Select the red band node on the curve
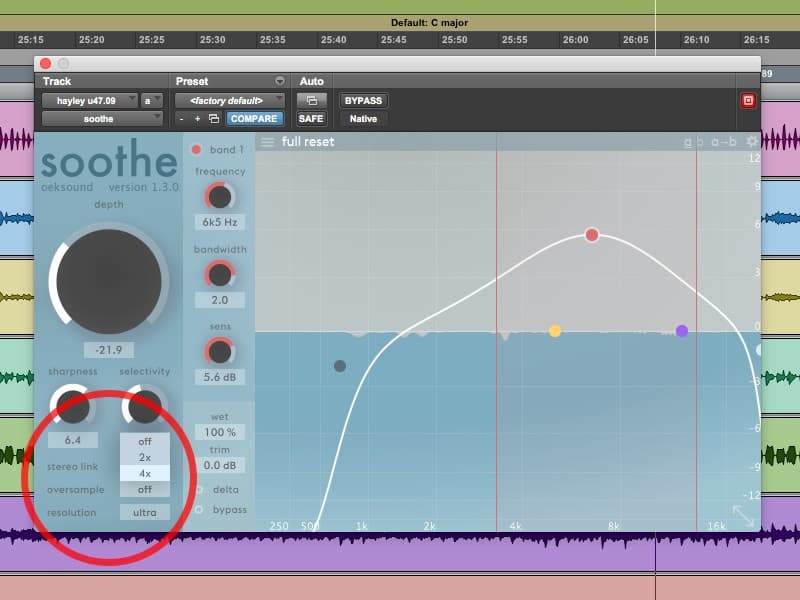The height and width of the screenshot is (600, 800). tap(592, 235)
